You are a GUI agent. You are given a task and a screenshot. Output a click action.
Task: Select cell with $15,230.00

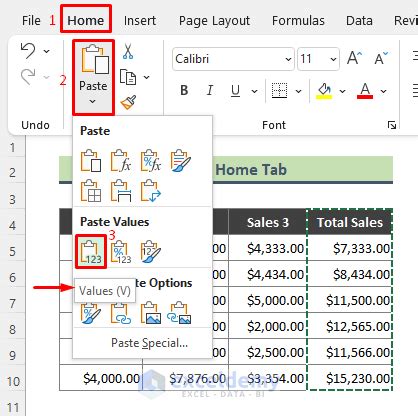coord(350,378)
